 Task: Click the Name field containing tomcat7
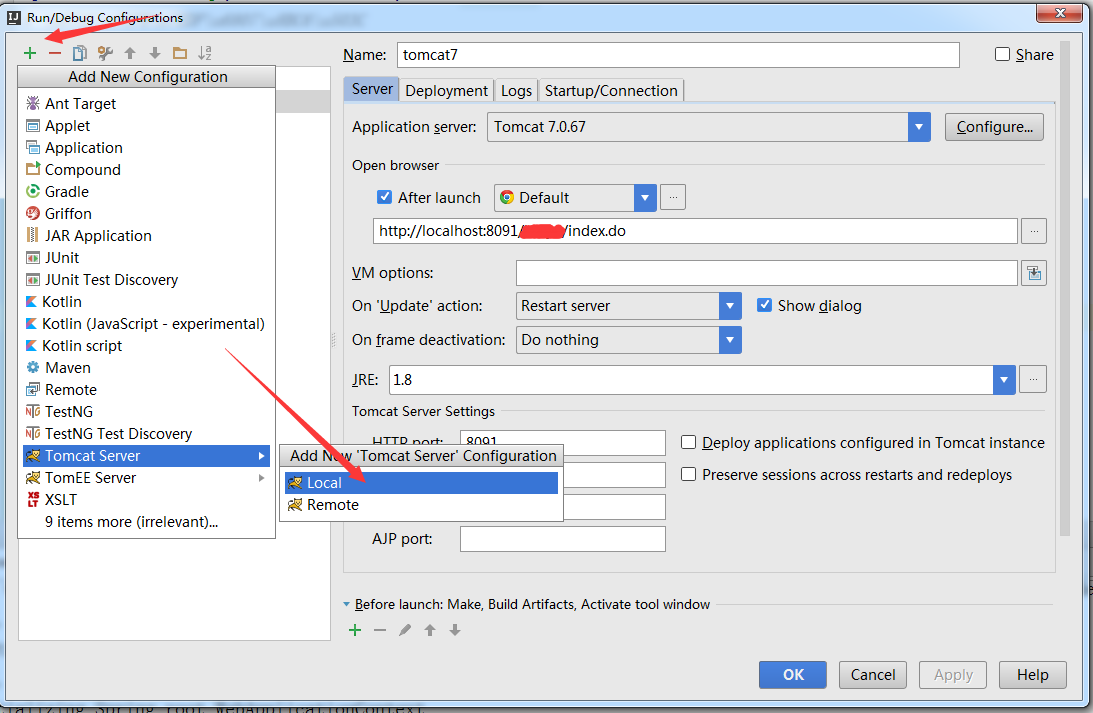pyautogui.click(x=678, y=55)
